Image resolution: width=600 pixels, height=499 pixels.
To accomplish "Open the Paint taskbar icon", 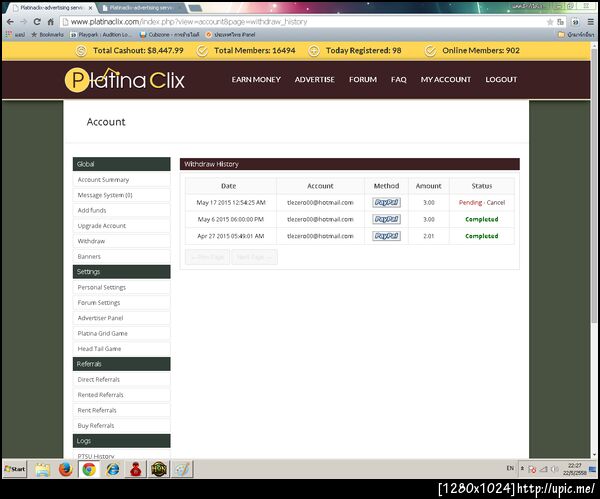I will pyautogui.click(x=183, y=469).
